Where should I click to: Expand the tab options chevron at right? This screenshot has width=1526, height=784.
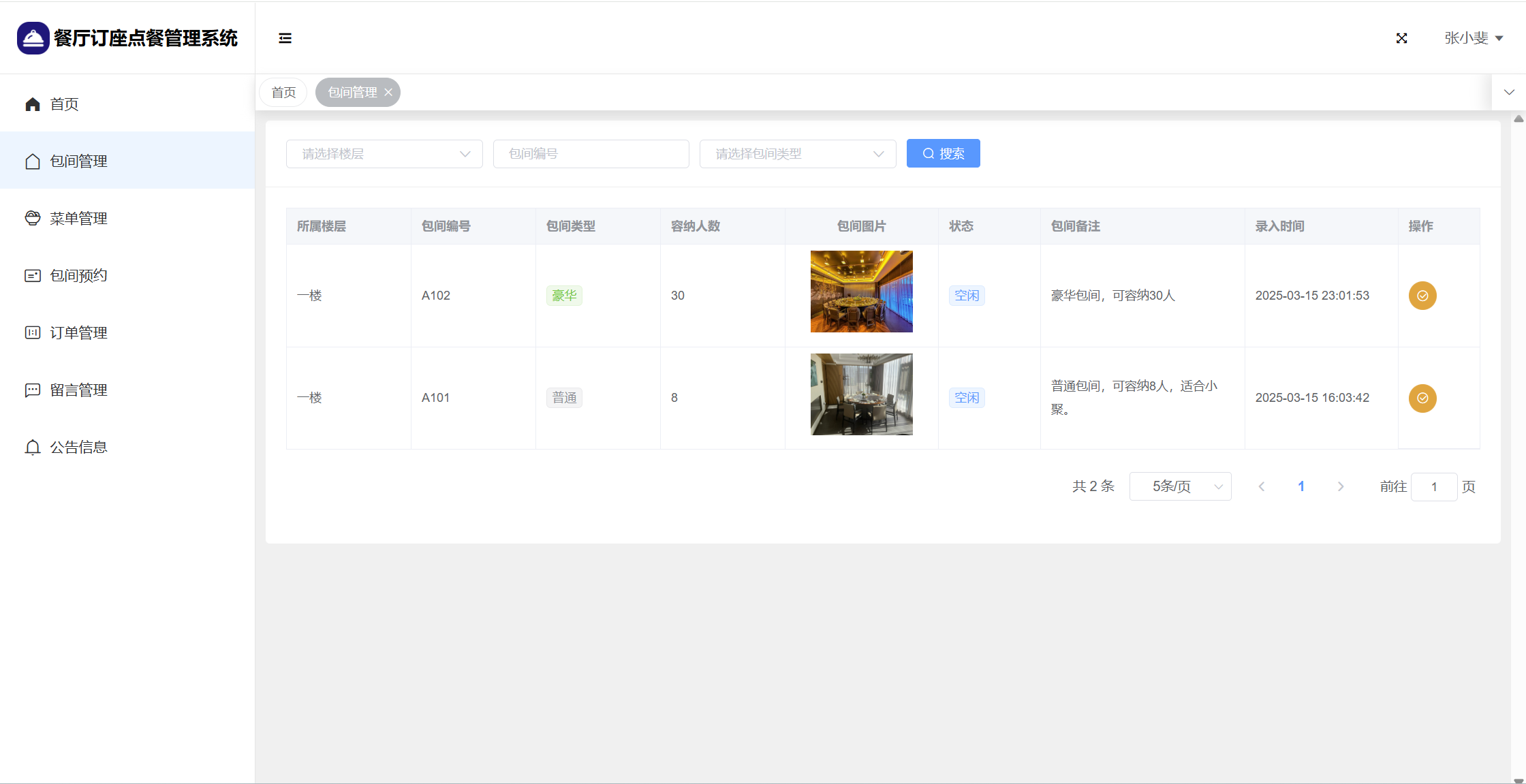(1509, 93)
